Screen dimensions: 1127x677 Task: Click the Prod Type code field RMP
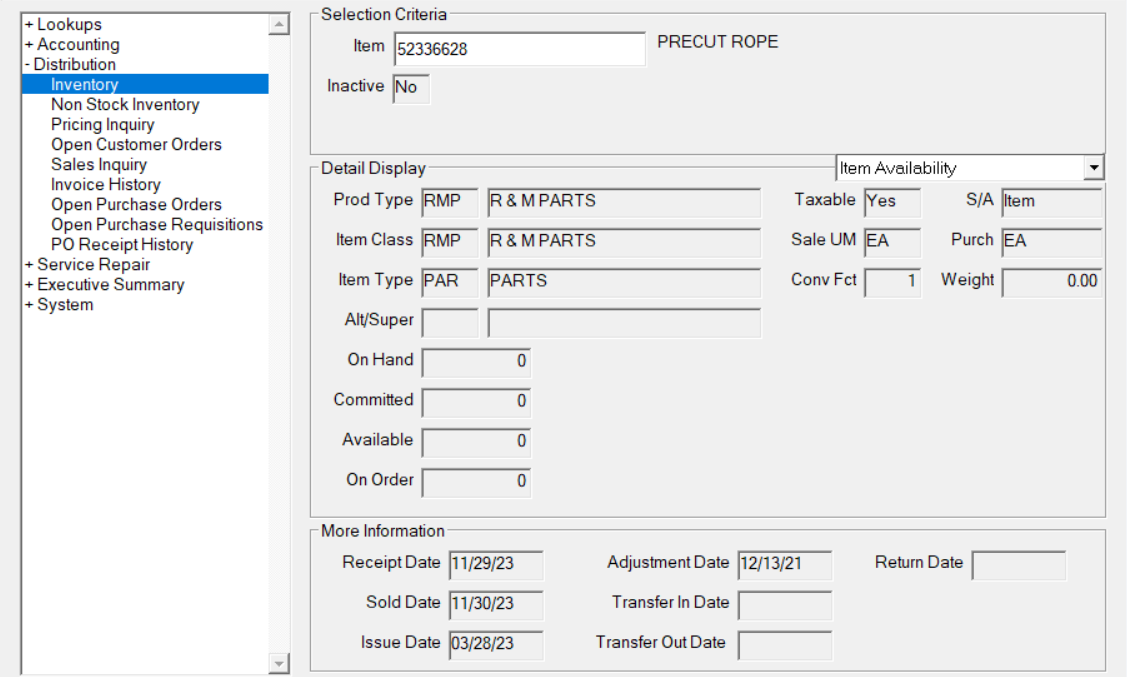[x=450, y=202]
